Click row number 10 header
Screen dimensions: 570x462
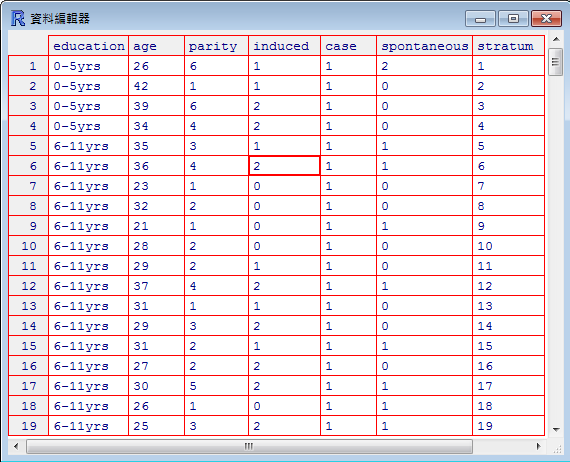click(28, 246)
